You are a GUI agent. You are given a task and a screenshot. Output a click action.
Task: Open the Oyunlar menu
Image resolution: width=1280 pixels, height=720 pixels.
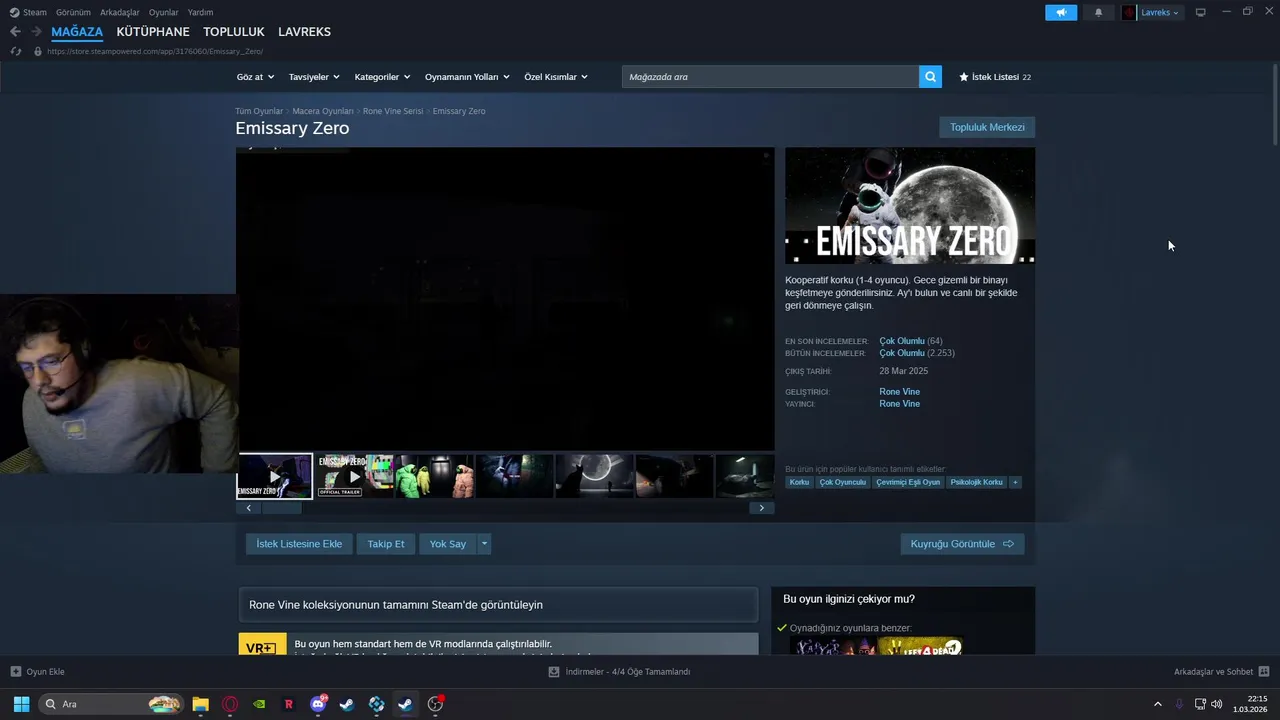click(164, 13)
